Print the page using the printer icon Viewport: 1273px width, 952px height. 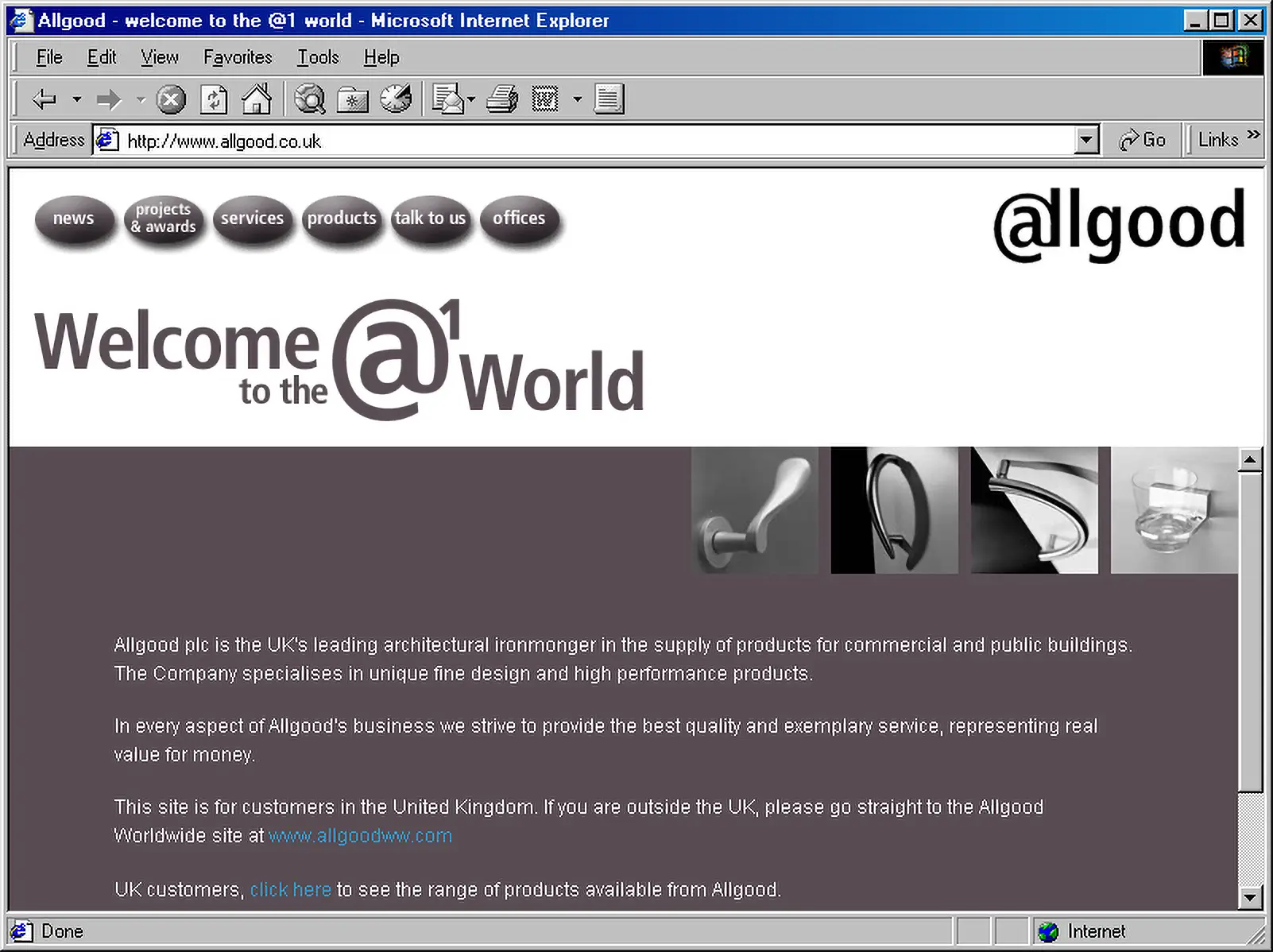[502, 100]
